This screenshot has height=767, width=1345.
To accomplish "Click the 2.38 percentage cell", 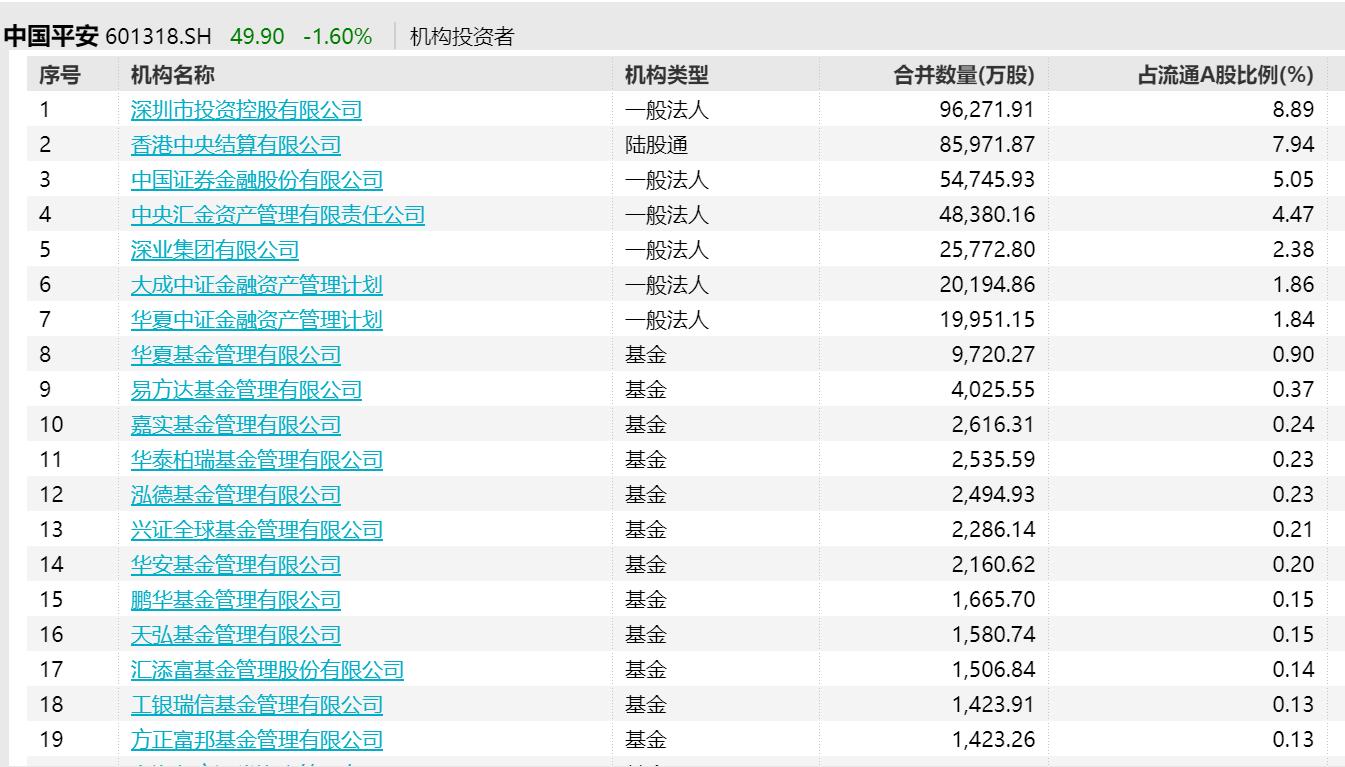I will (x=1293, y=250).
